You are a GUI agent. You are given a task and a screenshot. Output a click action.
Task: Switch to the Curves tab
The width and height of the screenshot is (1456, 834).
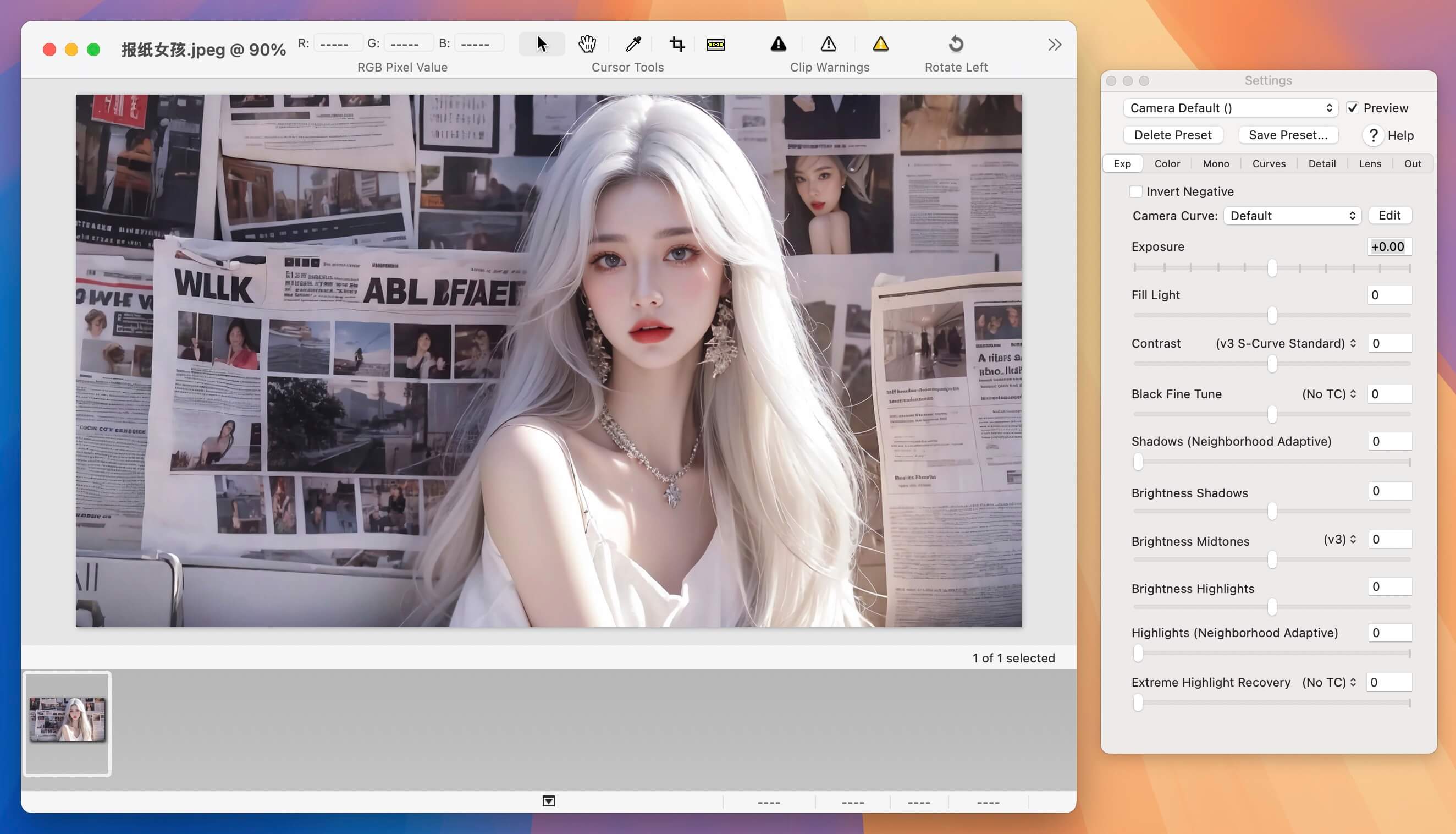pos(1269,164)
